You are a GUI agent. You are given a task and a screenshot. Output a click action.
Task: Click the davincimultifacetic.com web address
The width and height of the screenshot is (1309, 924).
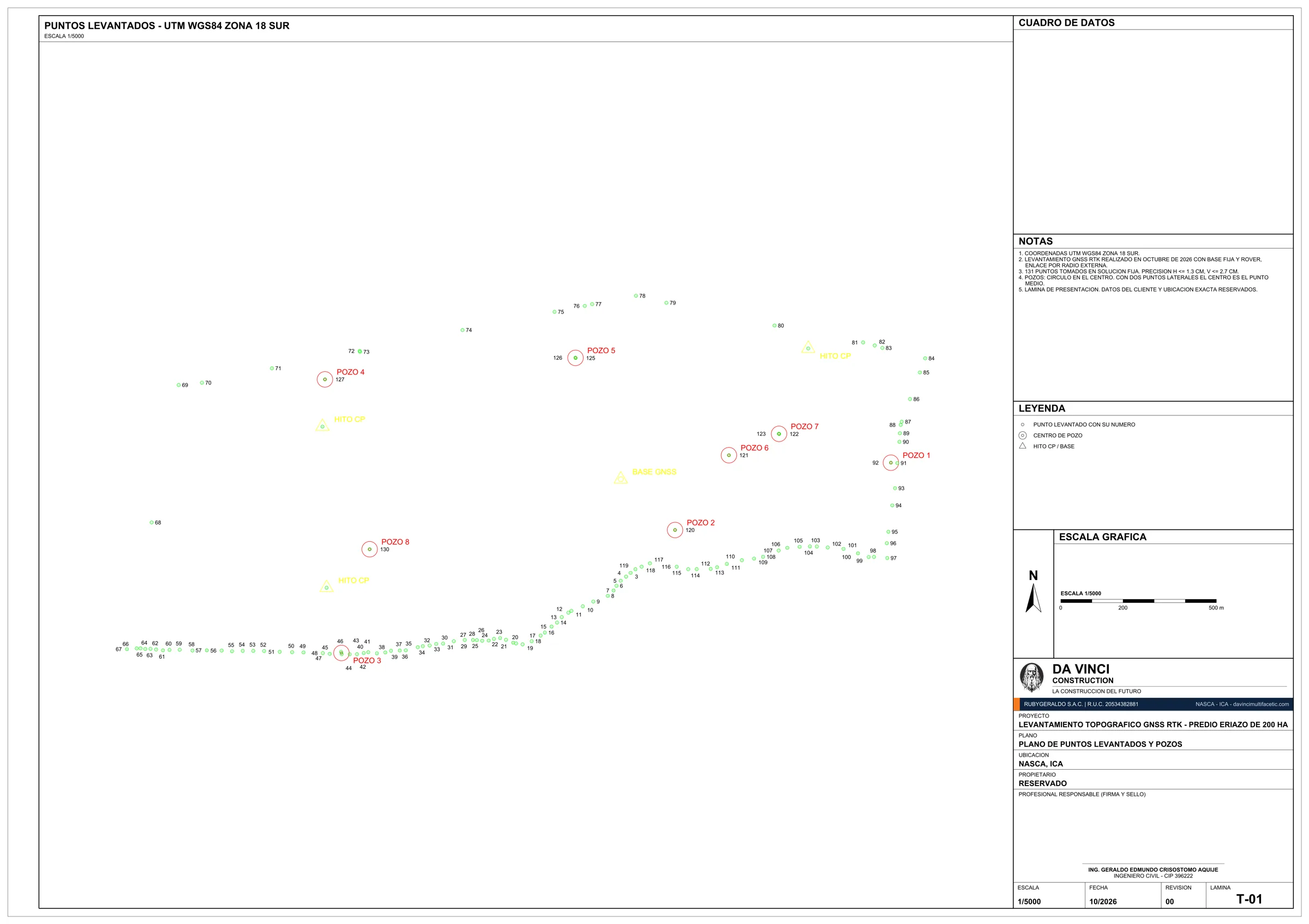(1260, 704)
